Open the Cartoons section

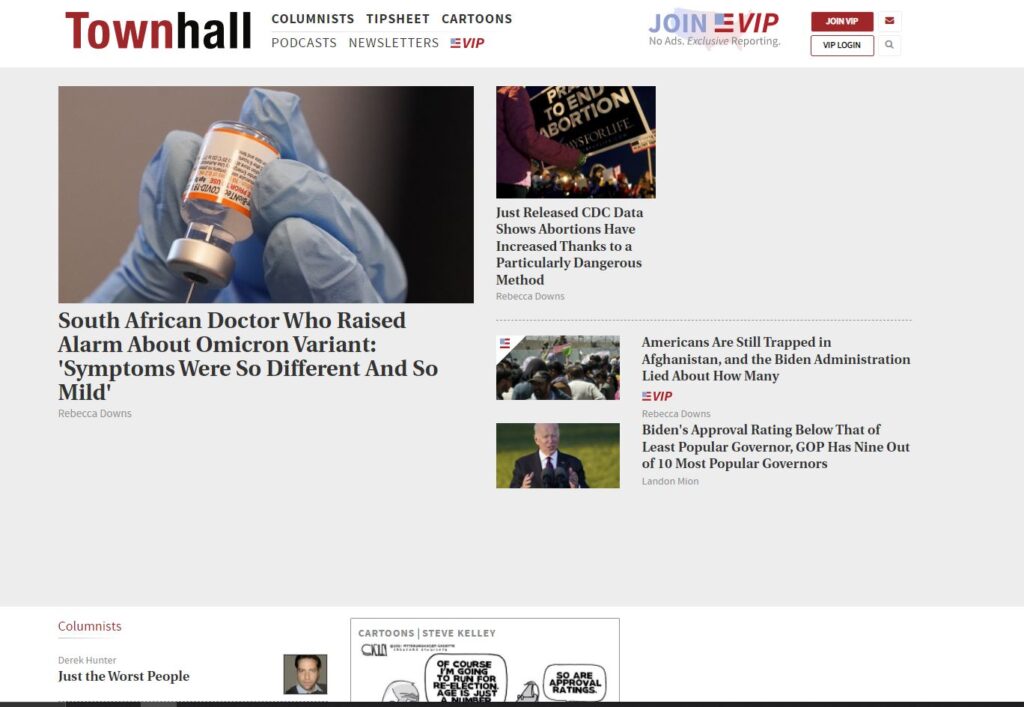point(477,19)
